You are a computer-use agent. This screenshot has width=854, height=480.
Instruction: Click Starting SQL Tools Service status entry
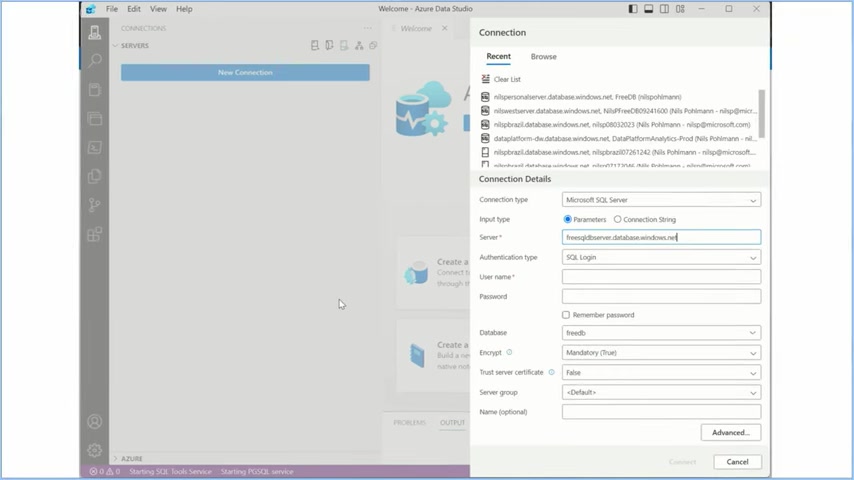tap(170, 471)
